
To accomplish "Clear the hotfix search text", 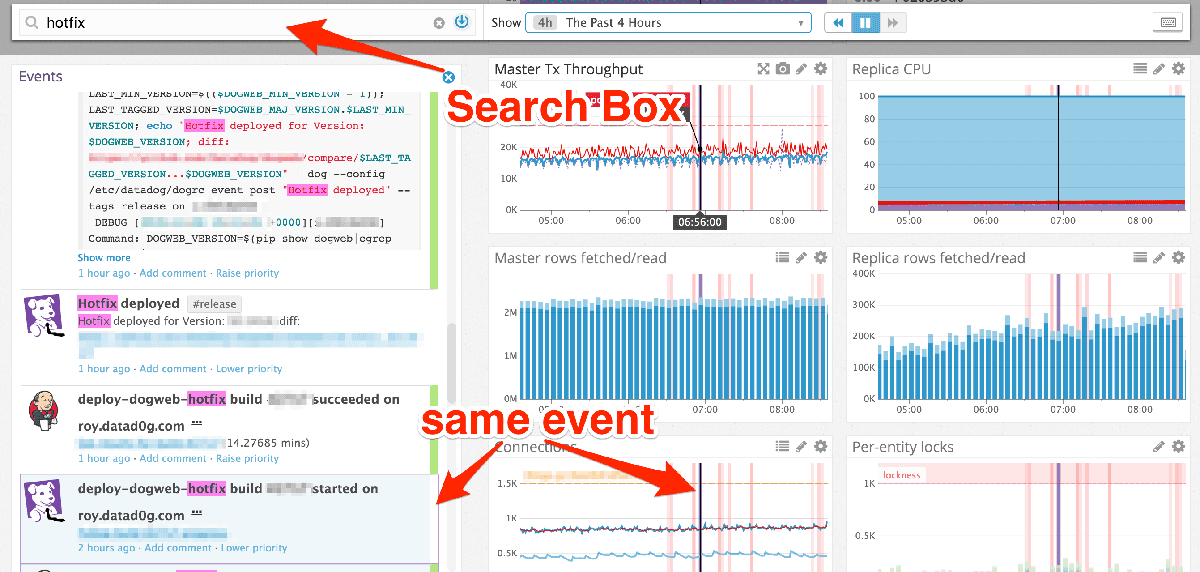I will [439, 22].
